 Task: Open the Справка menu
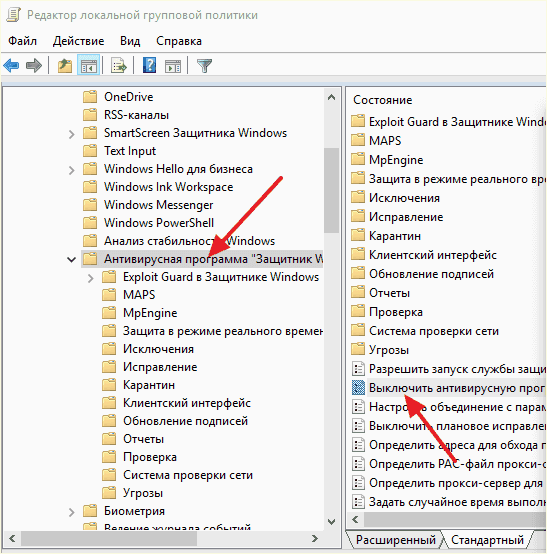[179, 41]
